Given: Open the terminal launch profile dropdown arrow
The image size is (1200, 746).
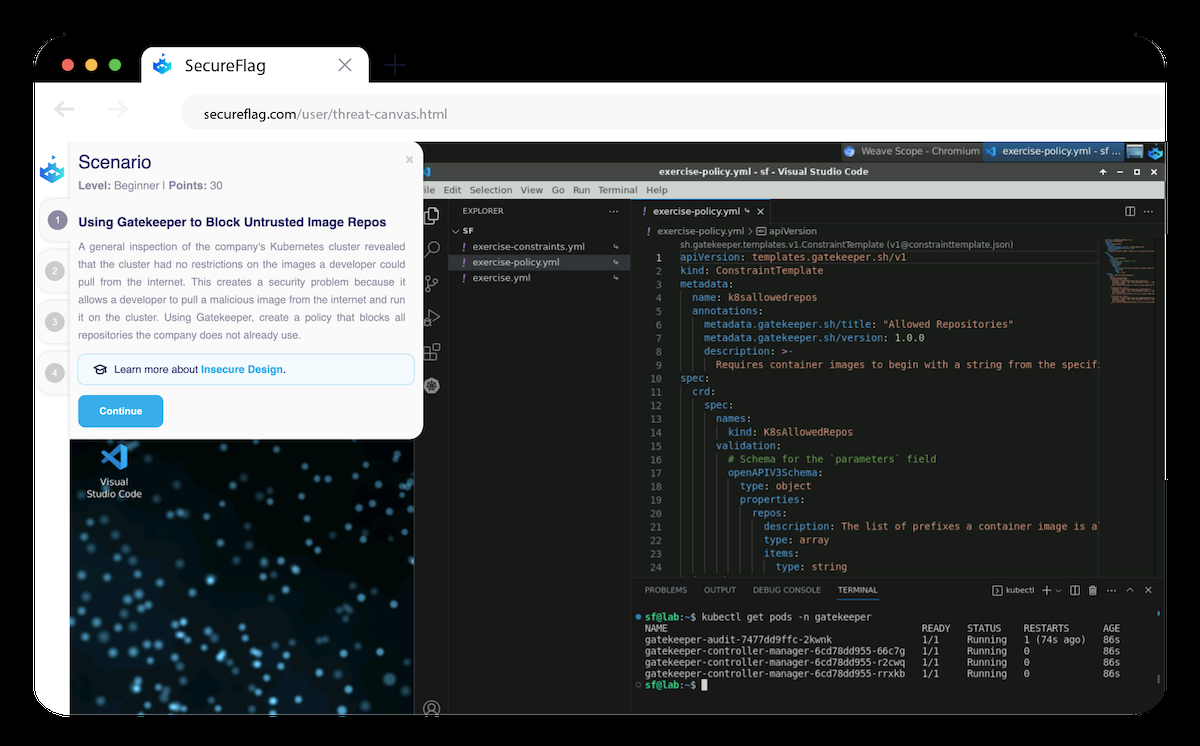Looking at the screenshot, I should click(x=1058, y=590).
